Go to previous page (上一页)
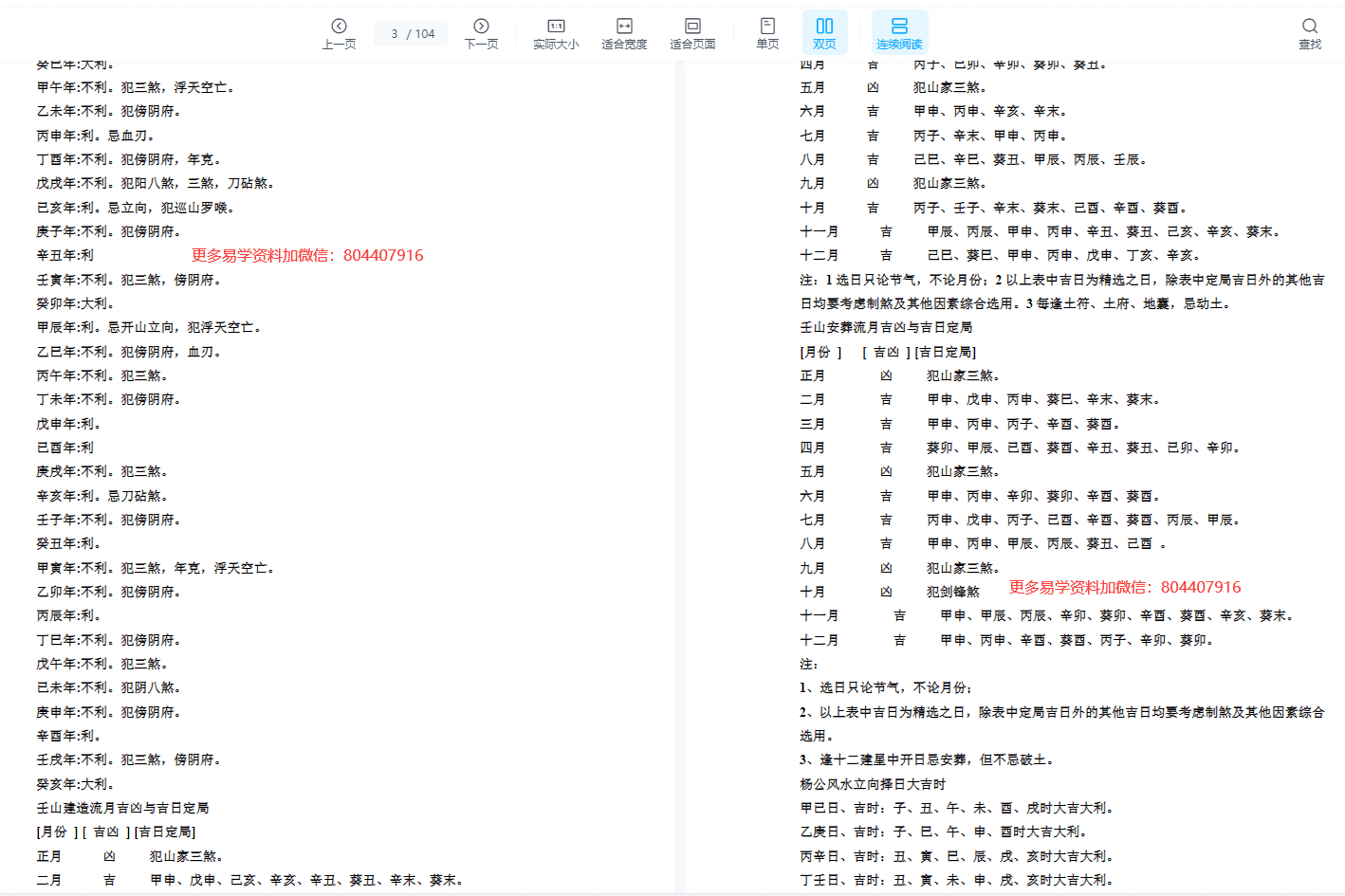The width and height of the screenshot is (1345, 896). point(339,32)
